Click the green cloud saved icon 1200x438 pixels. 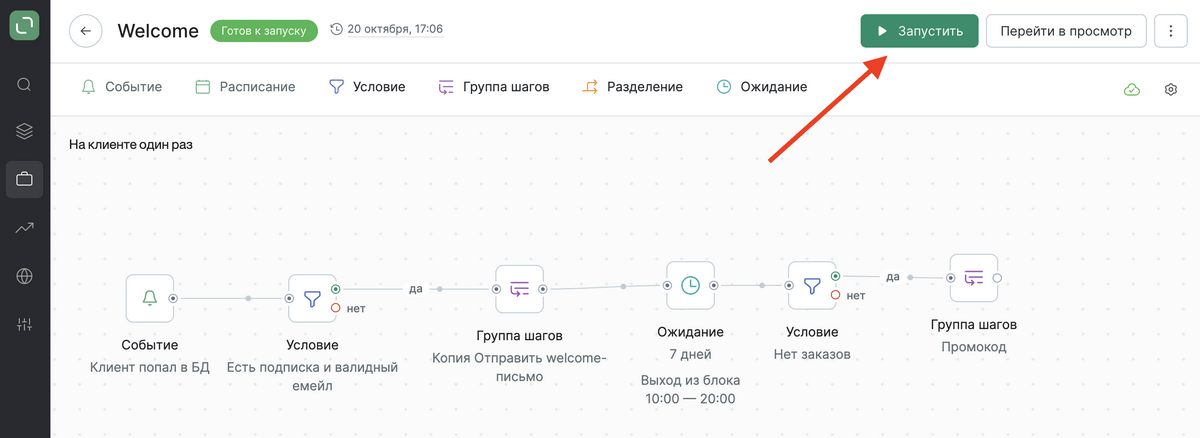pyautogui.click(x=1132, y=89)
